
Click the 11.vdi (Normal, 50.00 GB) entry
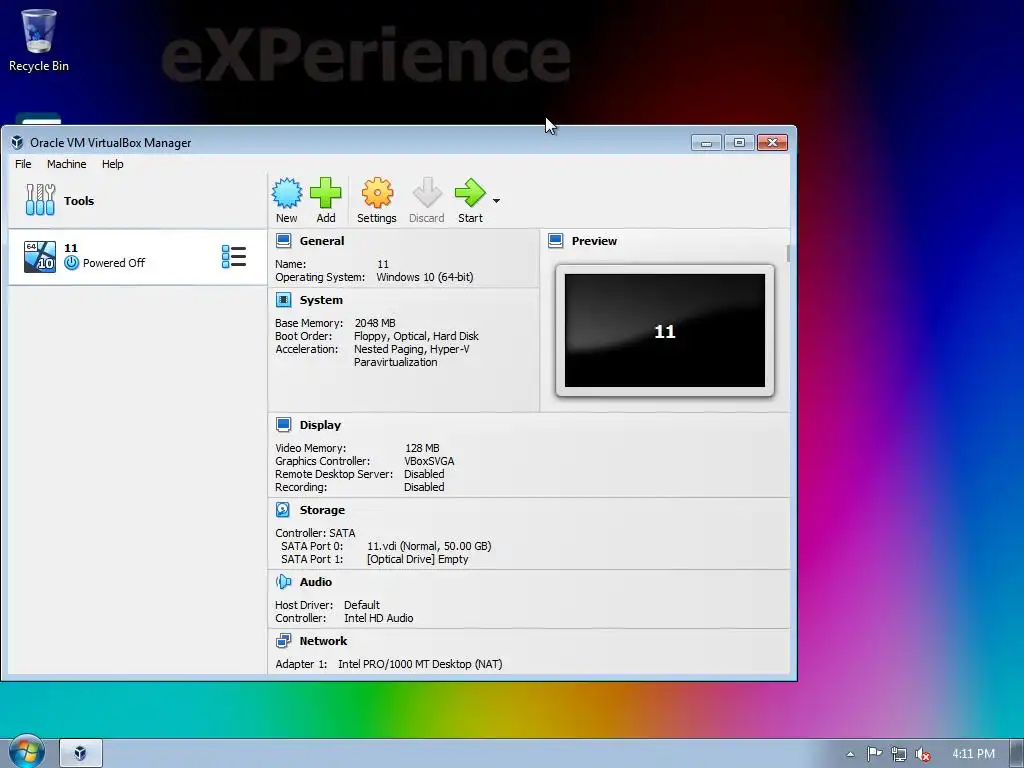point(429,546)
